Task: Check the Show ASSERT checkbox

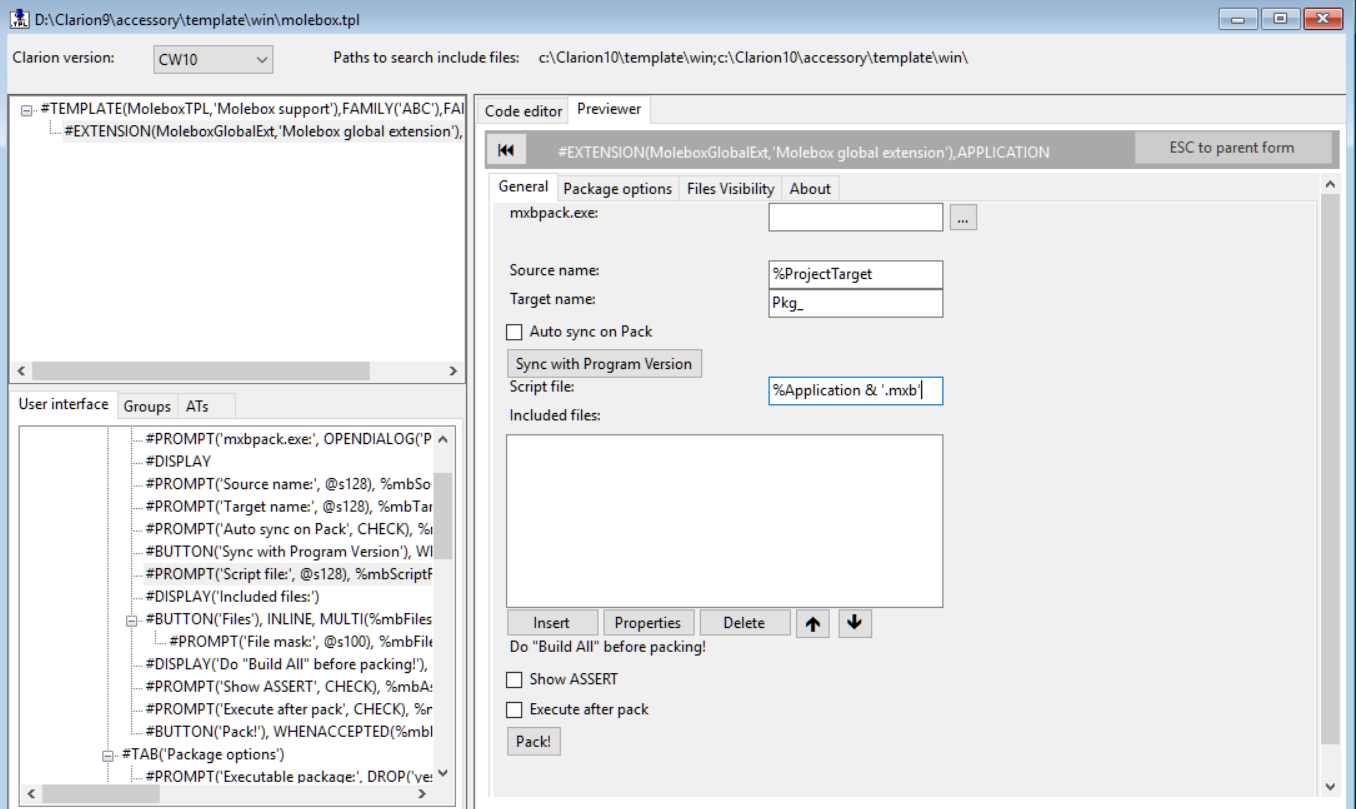Action: click(x=515, y=680)
